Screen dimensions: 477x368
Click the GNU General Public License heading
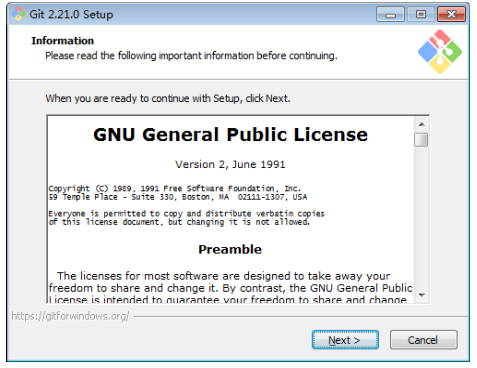tap(230, 135)
